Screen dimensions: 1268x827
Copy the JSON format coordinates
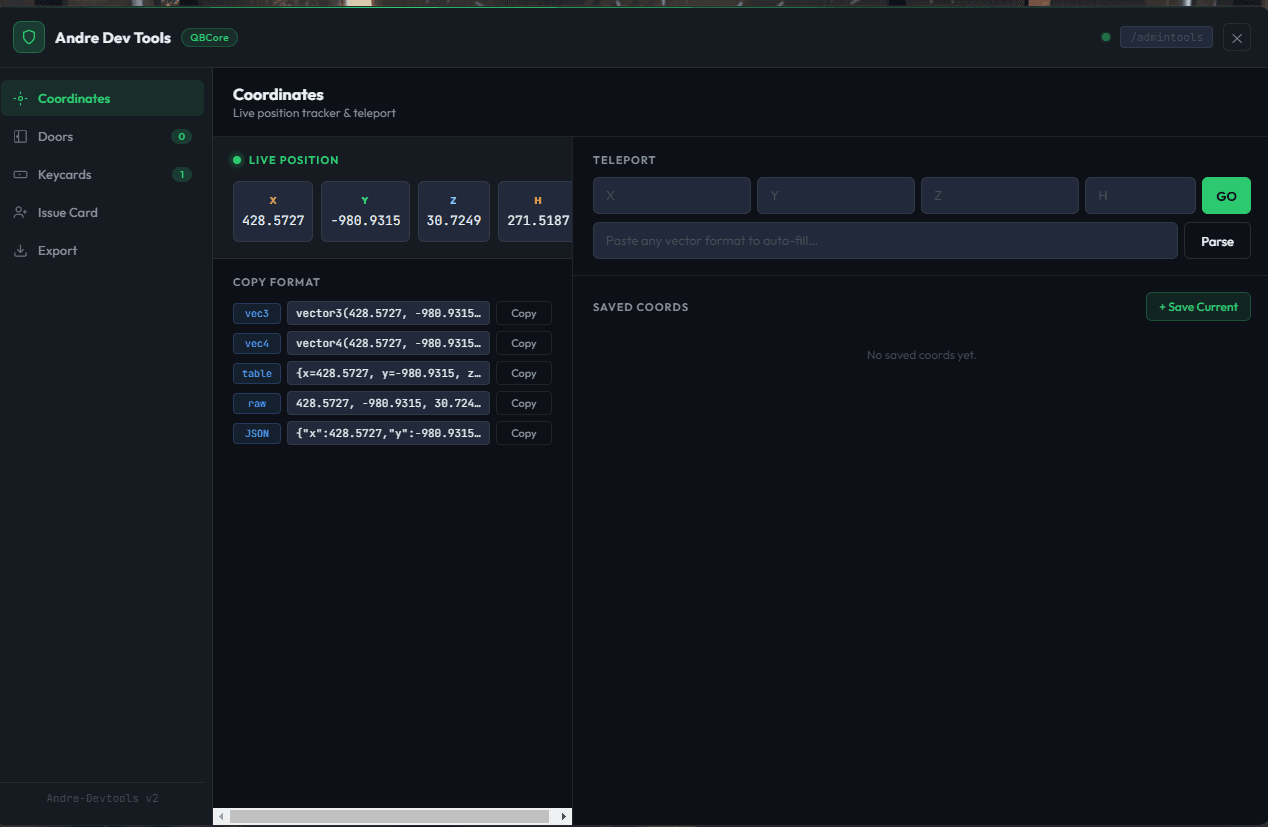pos(524,433)
